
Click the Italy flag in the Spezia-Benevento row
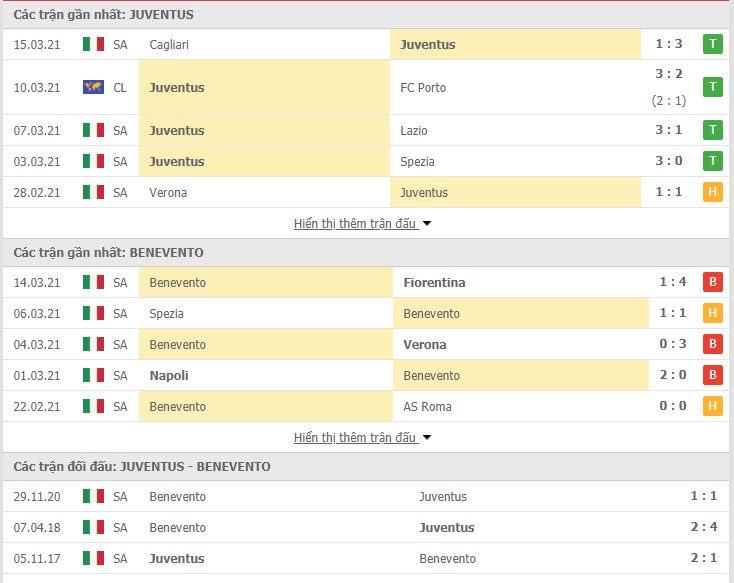click(x=93, y=313)
